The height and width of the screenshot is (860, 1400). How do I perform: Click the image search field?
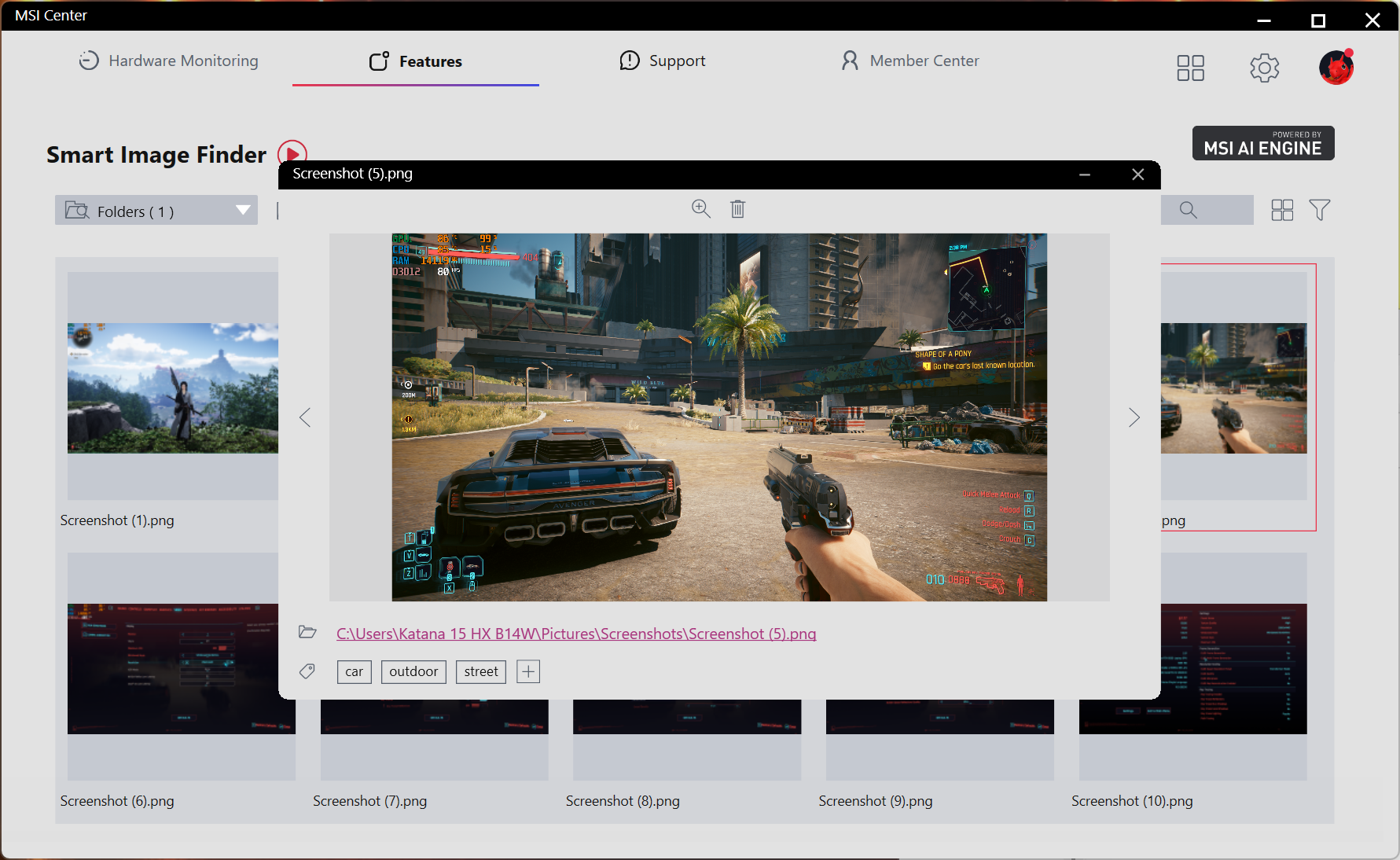1207,210
